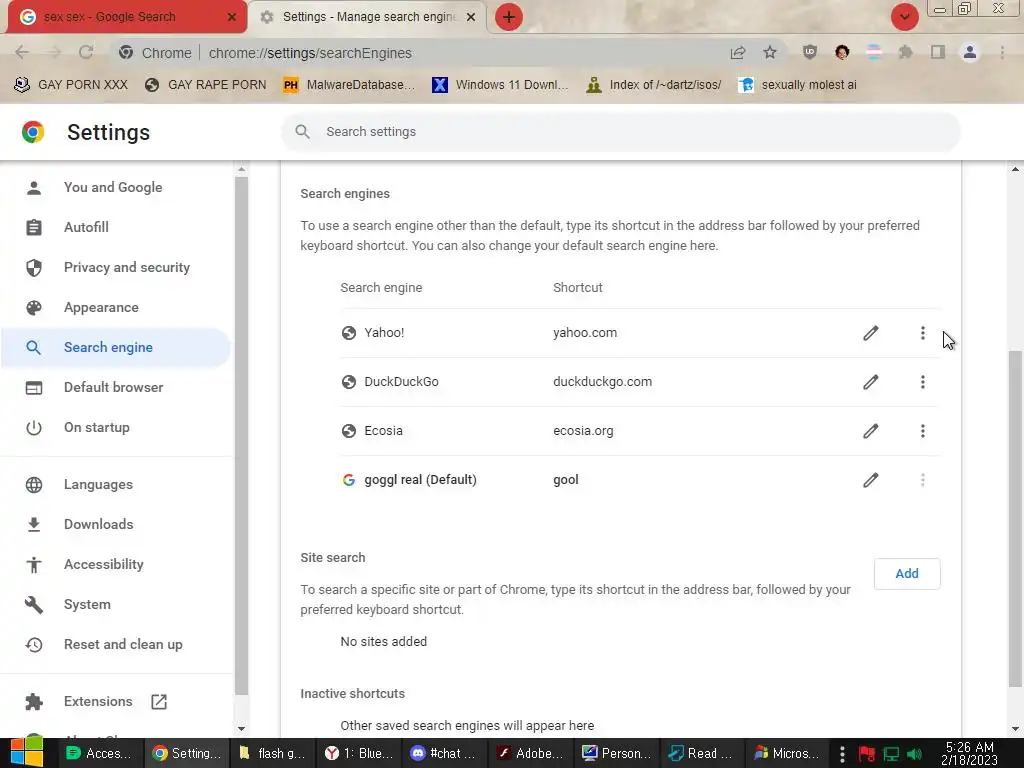Click the ecosia.org shortcut text
Screen dimensions: 1024x768
point(583,431)
